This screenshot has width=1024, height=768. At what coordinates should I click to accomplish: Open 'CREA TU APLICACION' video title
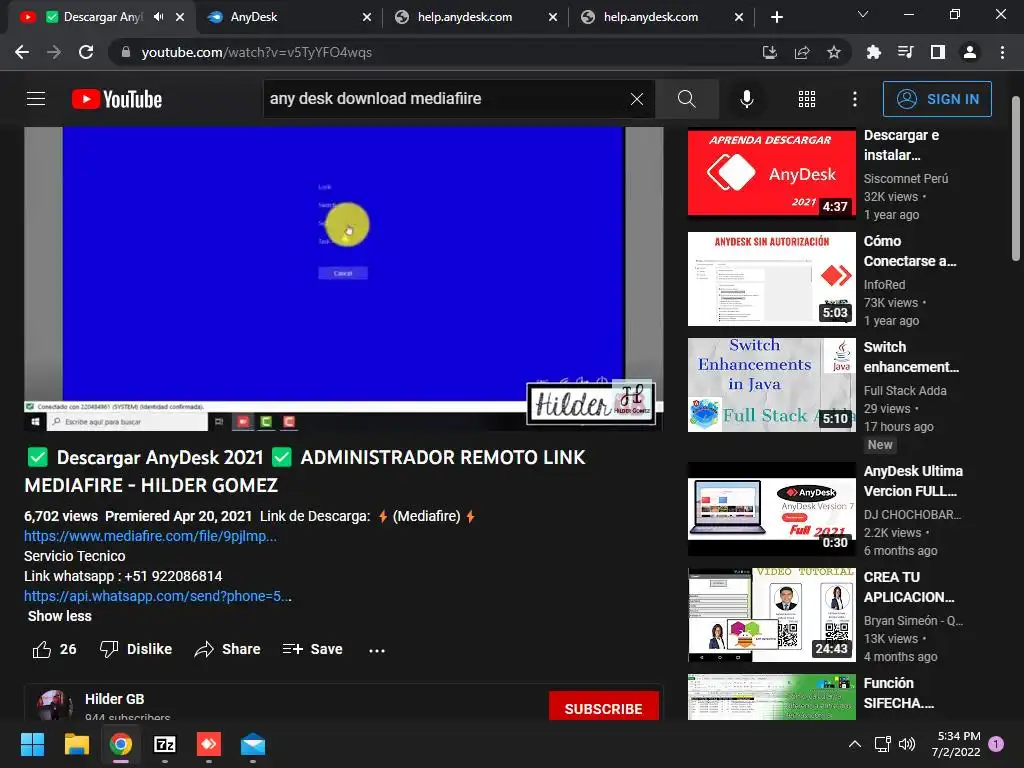pos(909,586)
